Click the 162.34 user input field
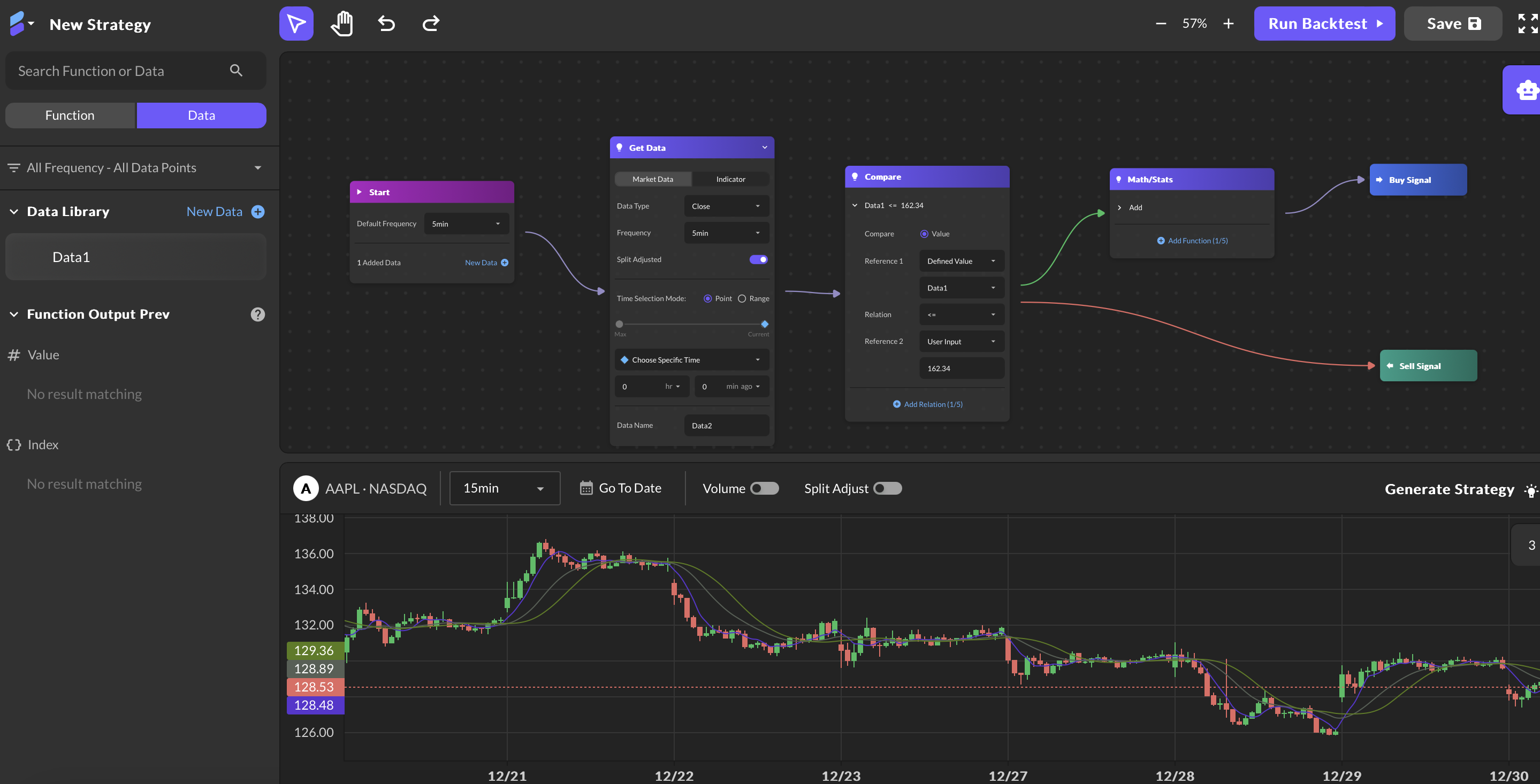This screenshot has width=1540, height=784. tap(960, 368)
